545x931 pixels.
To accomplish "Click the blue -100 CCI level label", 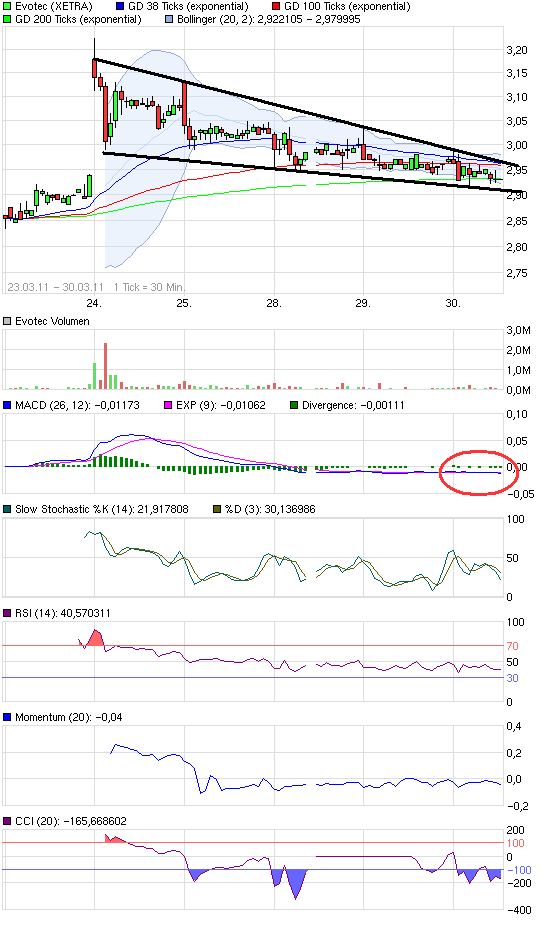I will coord(518,870).
